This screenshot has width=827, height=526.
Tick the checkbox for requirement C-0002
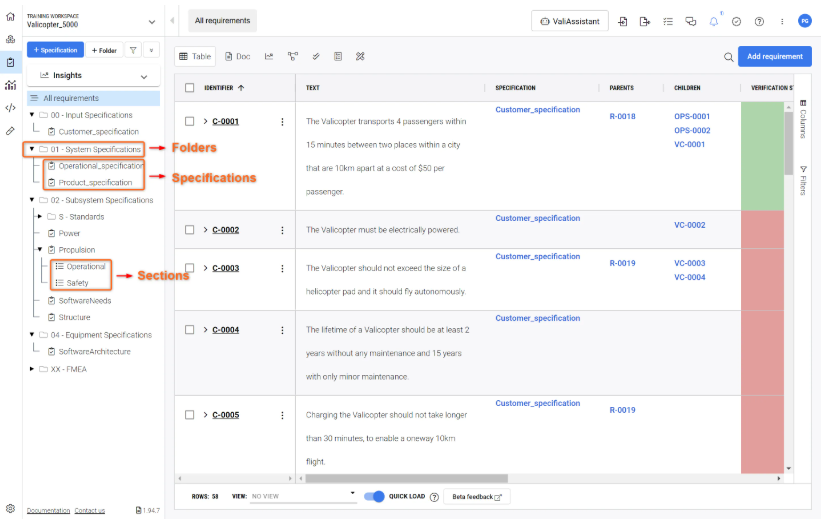point(190,230)
